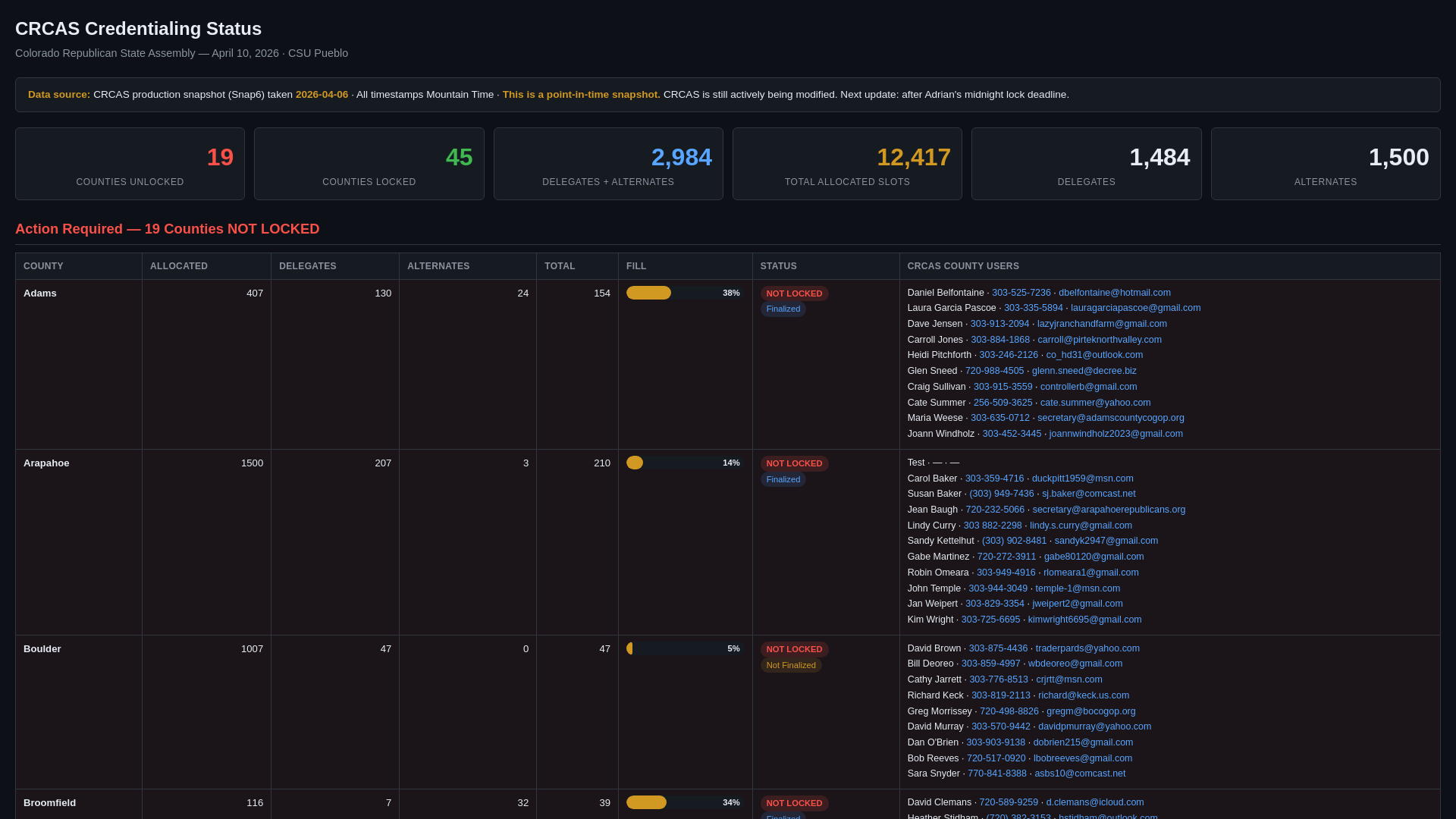
Task: Email dbelfontaine@hotmail.com
Action: pyautogui.click(x=1115, y=293)
